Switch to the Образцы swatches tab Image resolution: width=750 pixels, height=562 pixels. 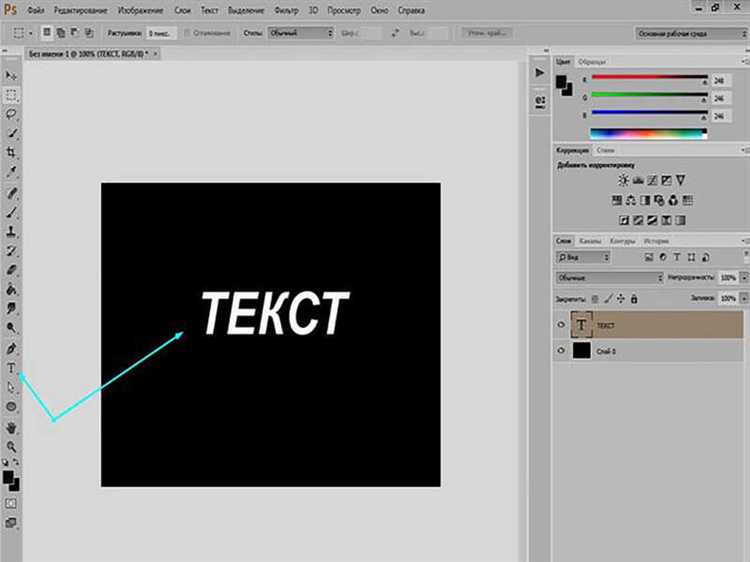click(592, 62)
